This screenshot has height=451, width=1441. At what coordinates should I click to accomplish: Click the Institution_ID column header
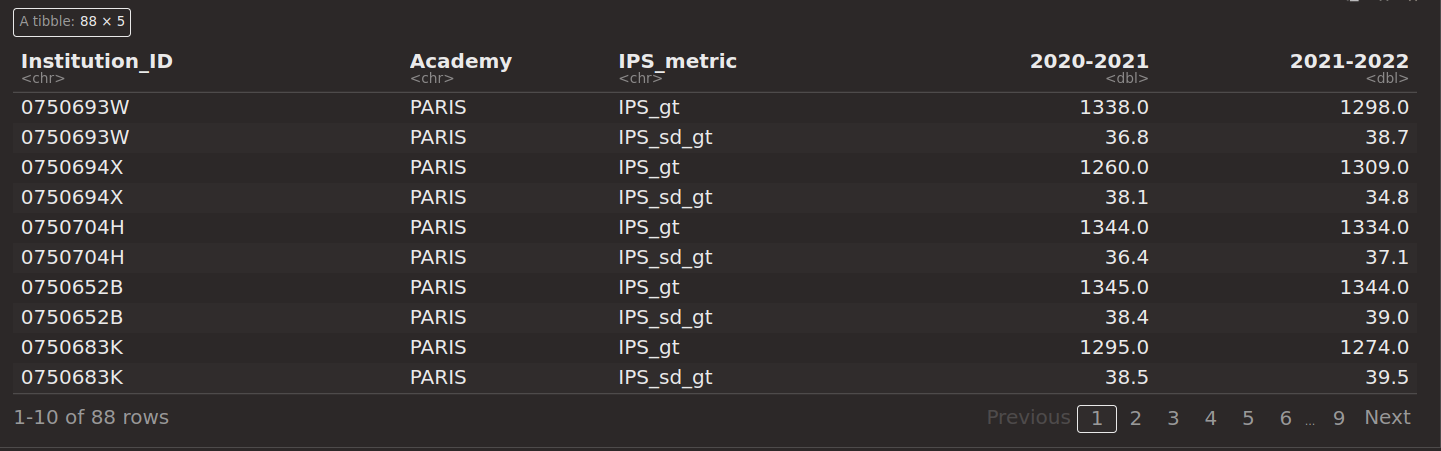[x=97, y=61]
